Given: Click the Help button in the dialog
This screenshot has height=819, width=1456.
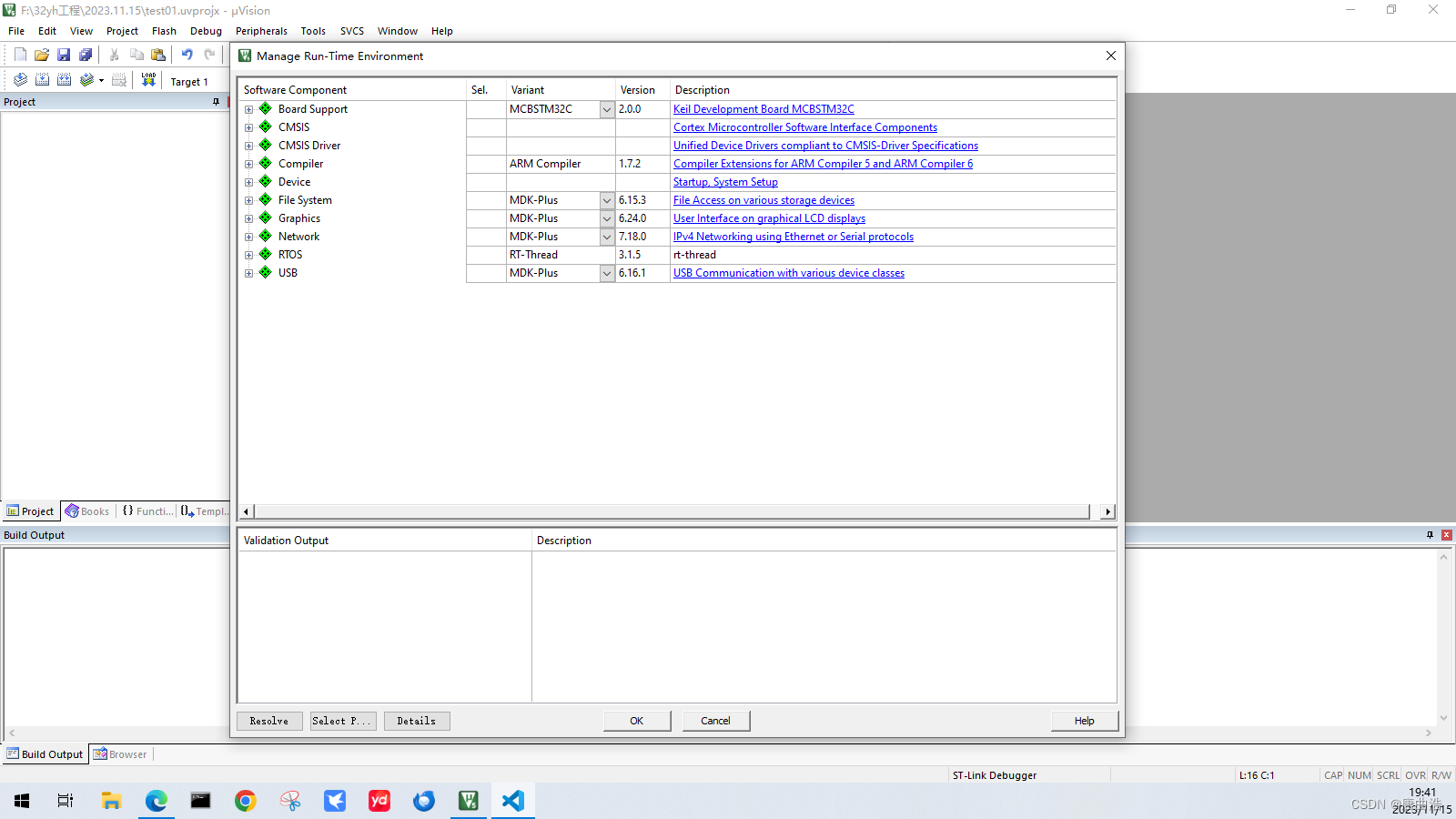Looking at the screenshot, I should tap(1085, 721).
